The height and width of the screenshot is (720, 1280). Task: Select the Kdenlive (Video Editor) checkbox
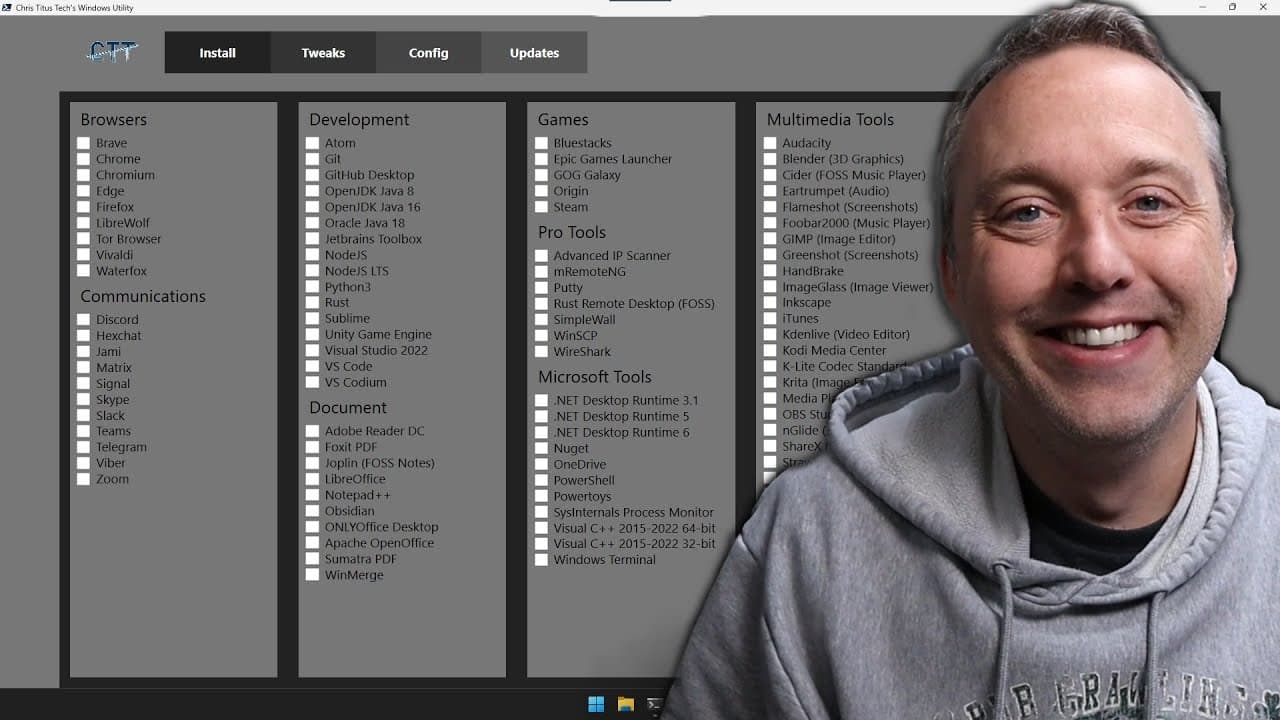pyautogui.click(x=770, y=335)
